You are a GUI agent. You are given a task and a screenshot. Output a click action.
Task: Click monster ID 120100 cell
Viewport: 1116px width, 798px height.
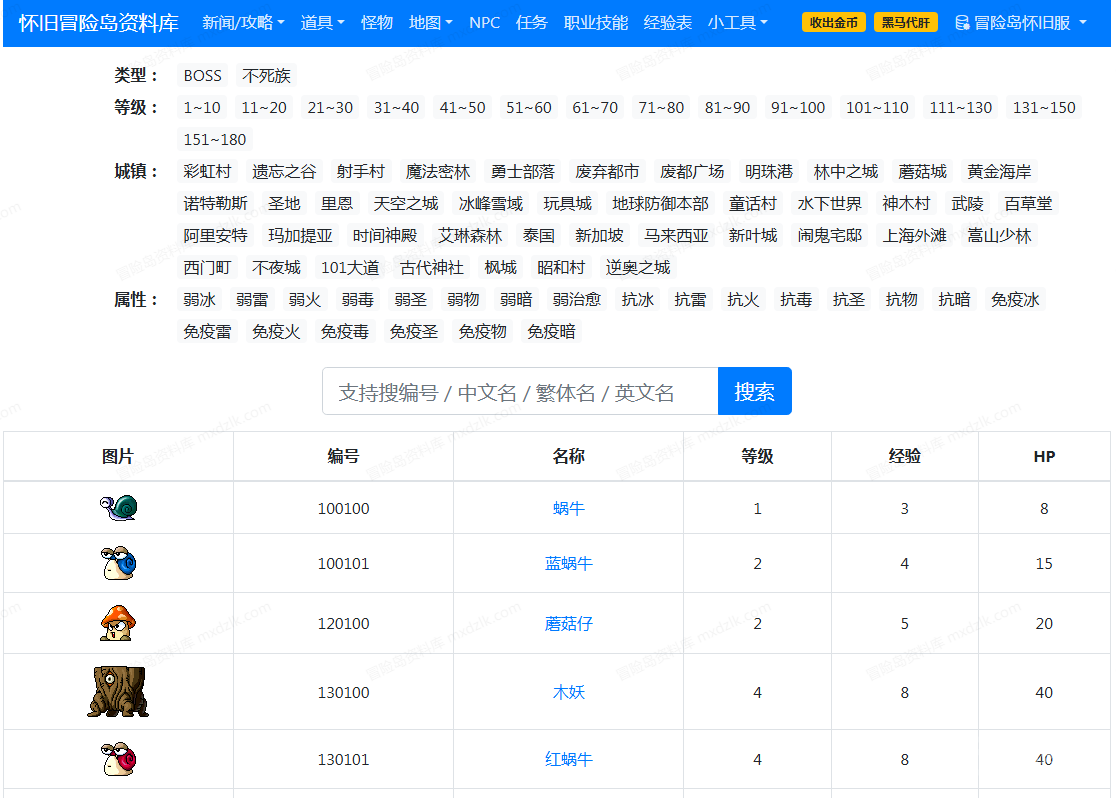tap(343, 624)
